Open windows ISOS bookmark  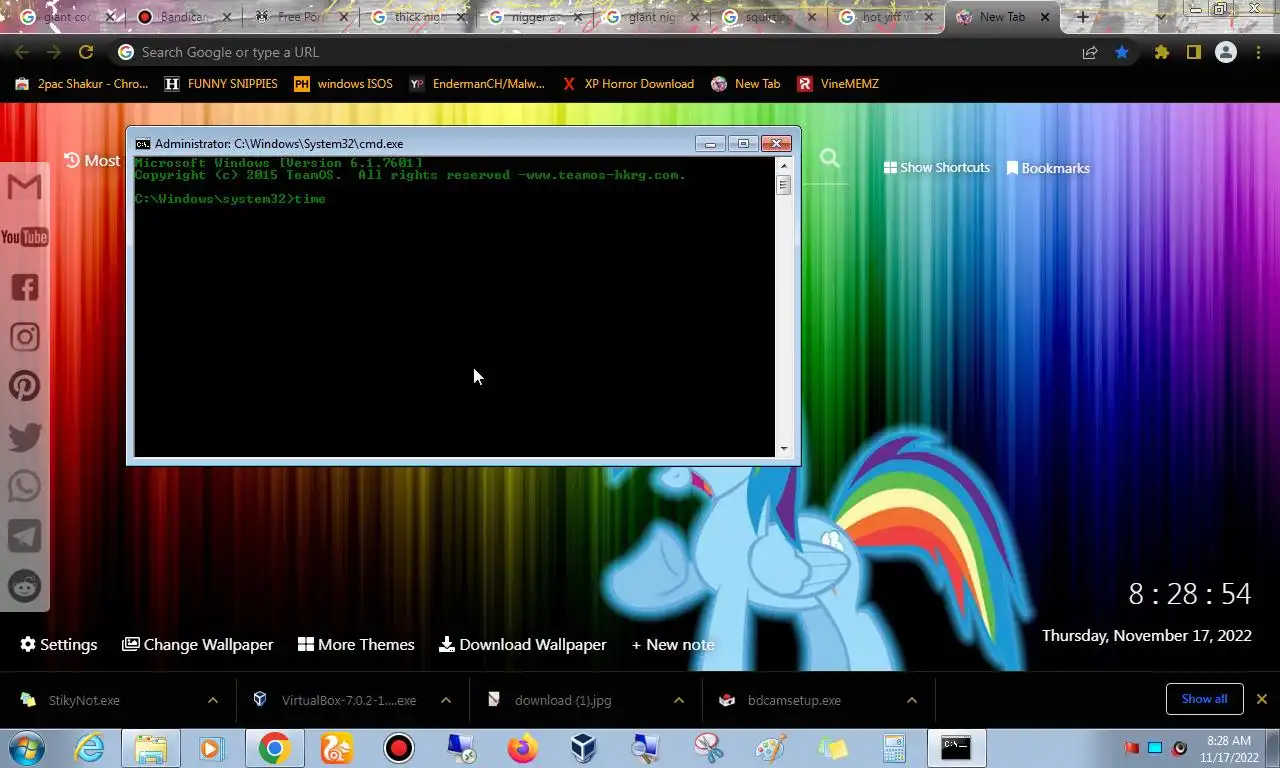point(343,84)
